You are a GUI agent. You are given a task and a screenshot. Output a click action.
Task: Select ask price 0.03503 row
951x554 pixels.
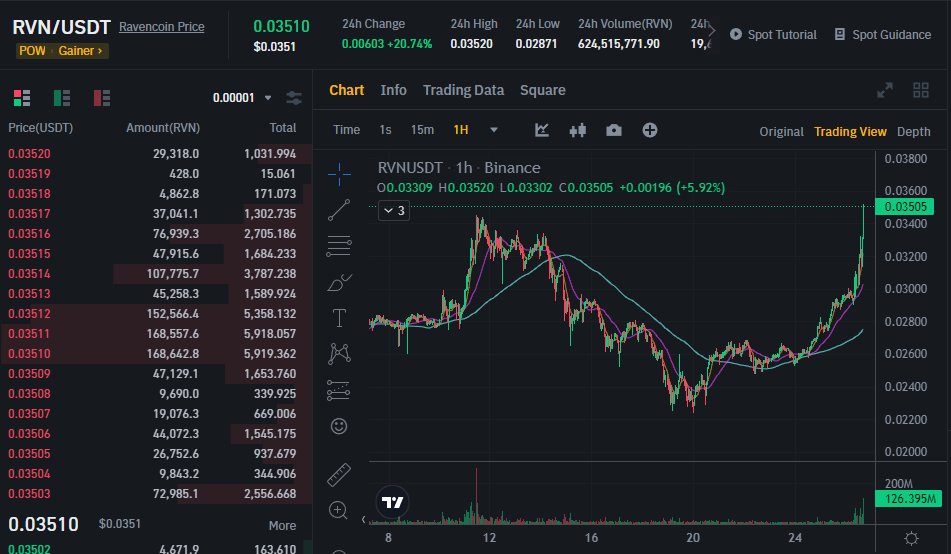(156, 494)
